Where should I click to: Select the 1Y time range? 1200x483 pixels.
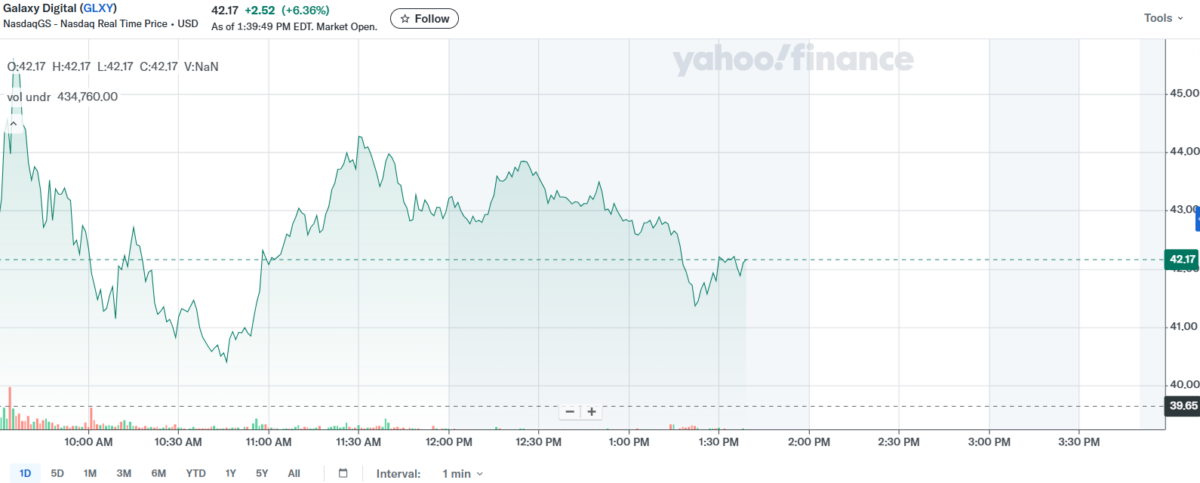231,473
